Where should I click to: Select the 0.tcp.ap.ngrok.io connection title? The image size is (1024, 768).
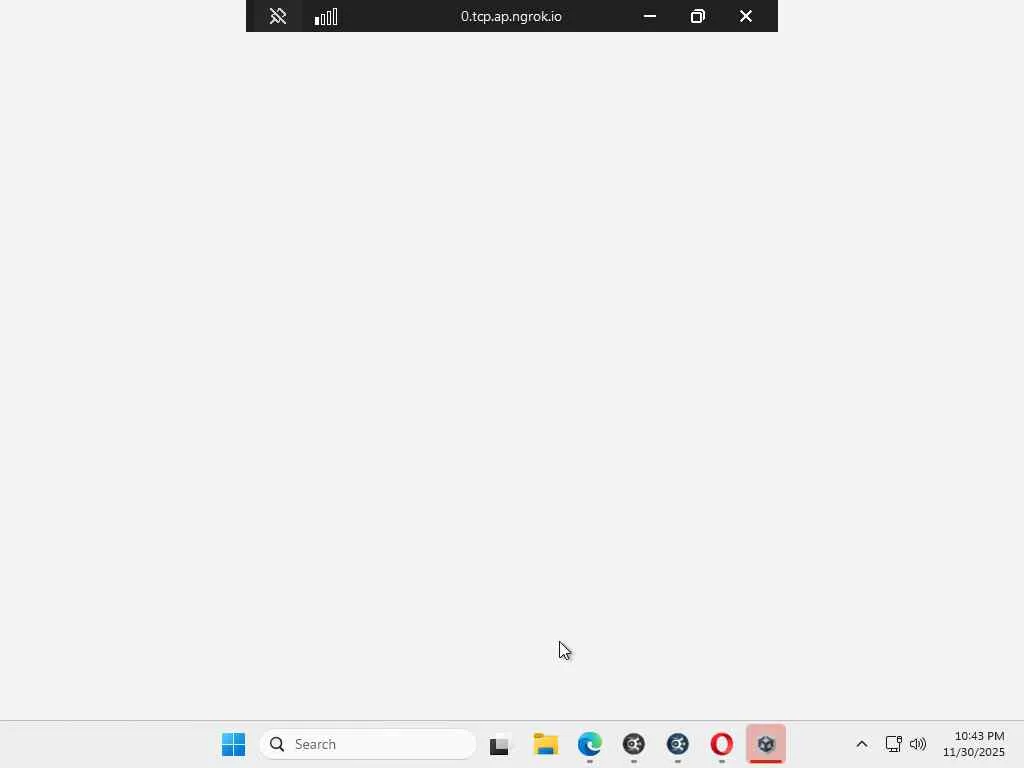point(511,16)
